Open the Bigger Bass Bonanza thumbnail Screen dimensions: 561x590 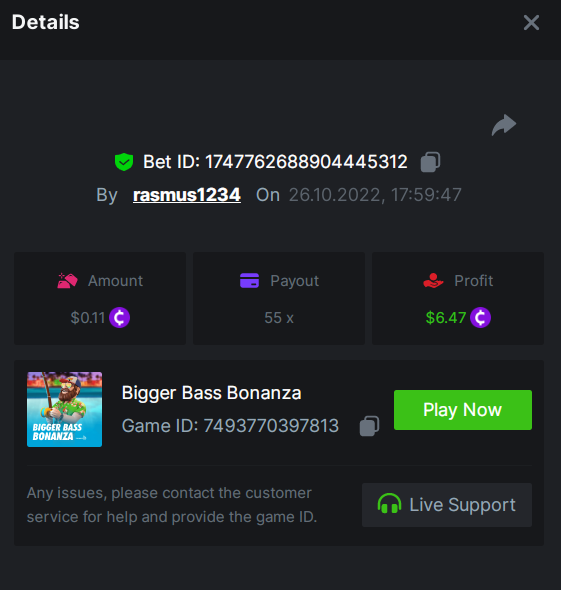click(x=64, y=409)
